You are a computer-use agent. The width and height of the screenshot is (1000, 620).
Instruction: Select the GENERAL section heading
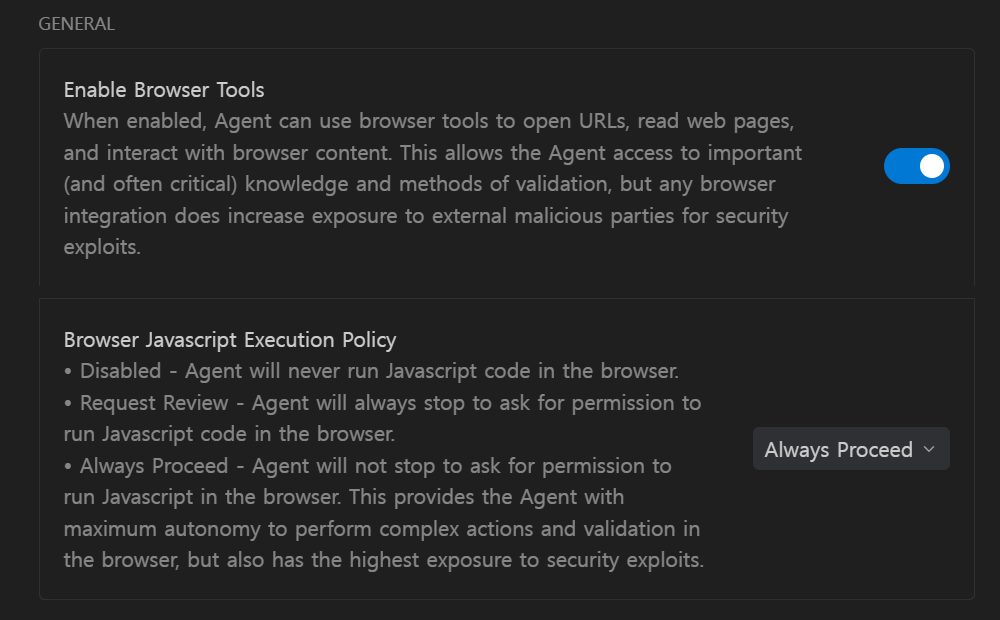[76, 24]
